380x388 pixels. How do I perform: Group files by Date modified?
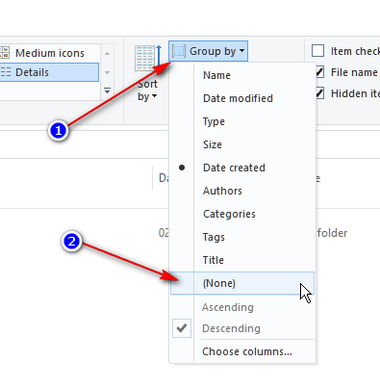pos(238,98)
